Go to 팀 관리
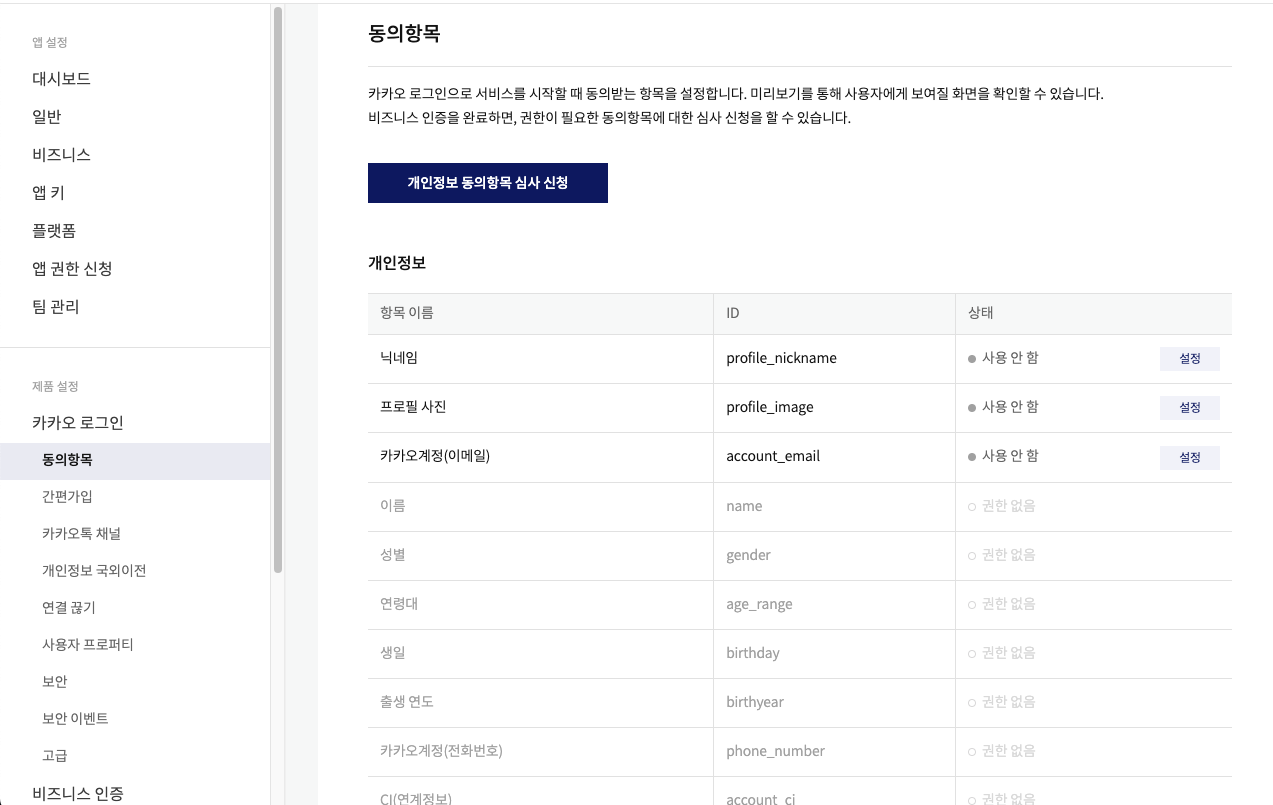The height and width of the screenshot is (805, 1273). point(55,307)
